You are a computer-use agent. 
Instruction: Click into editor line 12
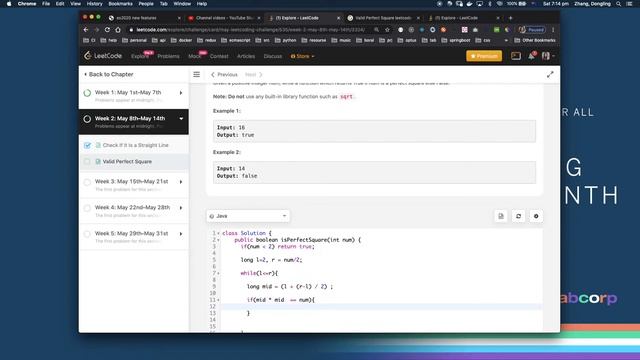tap(381, 307)
